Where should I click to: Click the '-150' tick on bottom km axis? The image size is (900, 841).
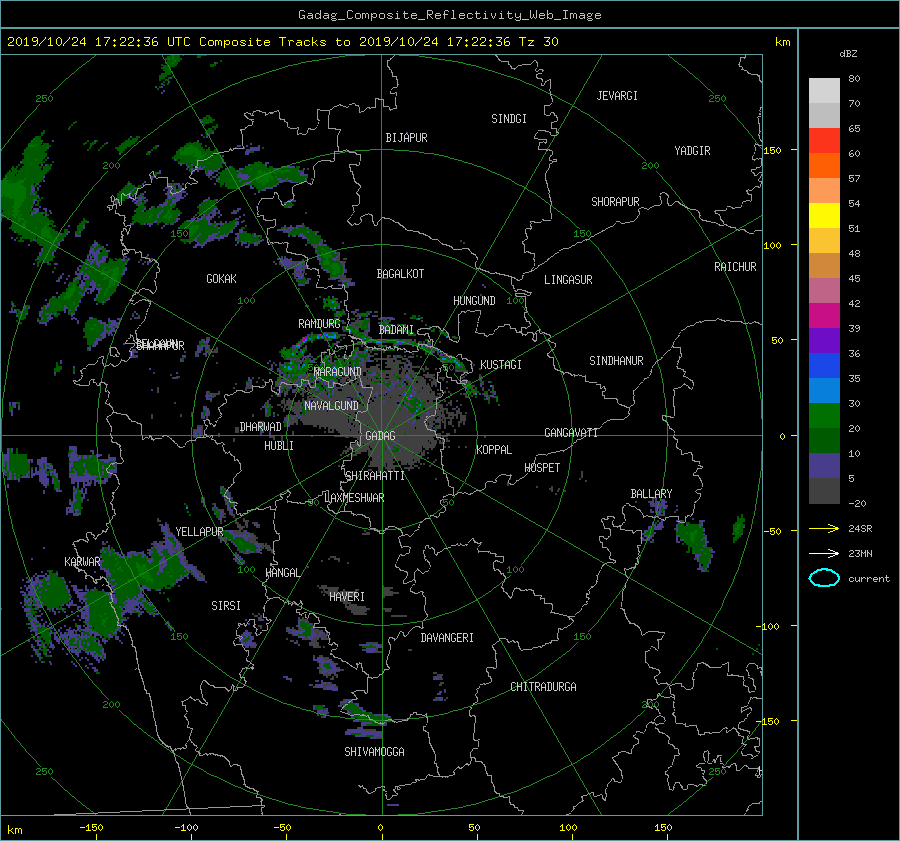91,828
